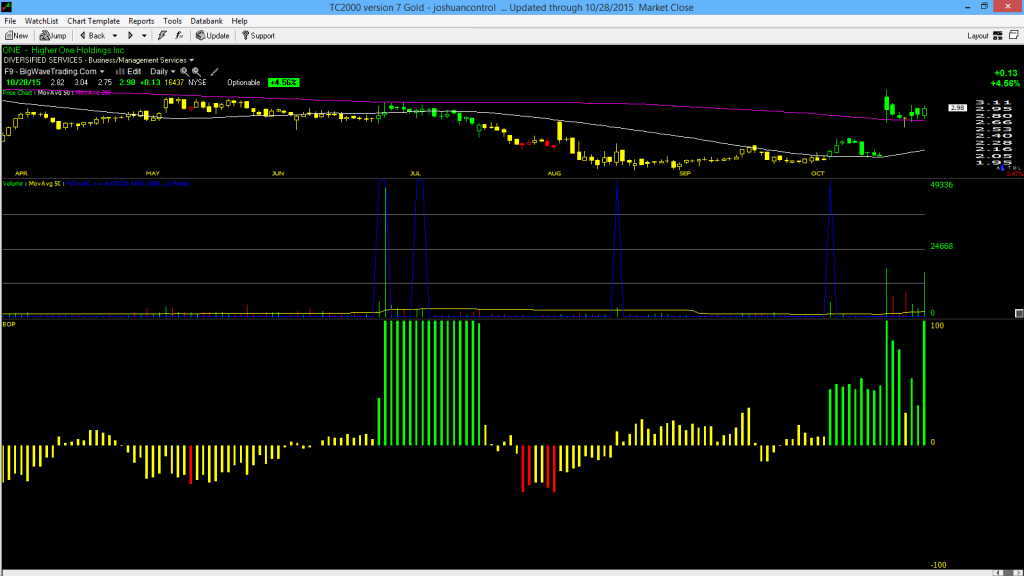Zoom out with second magnifier icon
The height and width of the screenshot is (576, 1024).
point(196,72)
